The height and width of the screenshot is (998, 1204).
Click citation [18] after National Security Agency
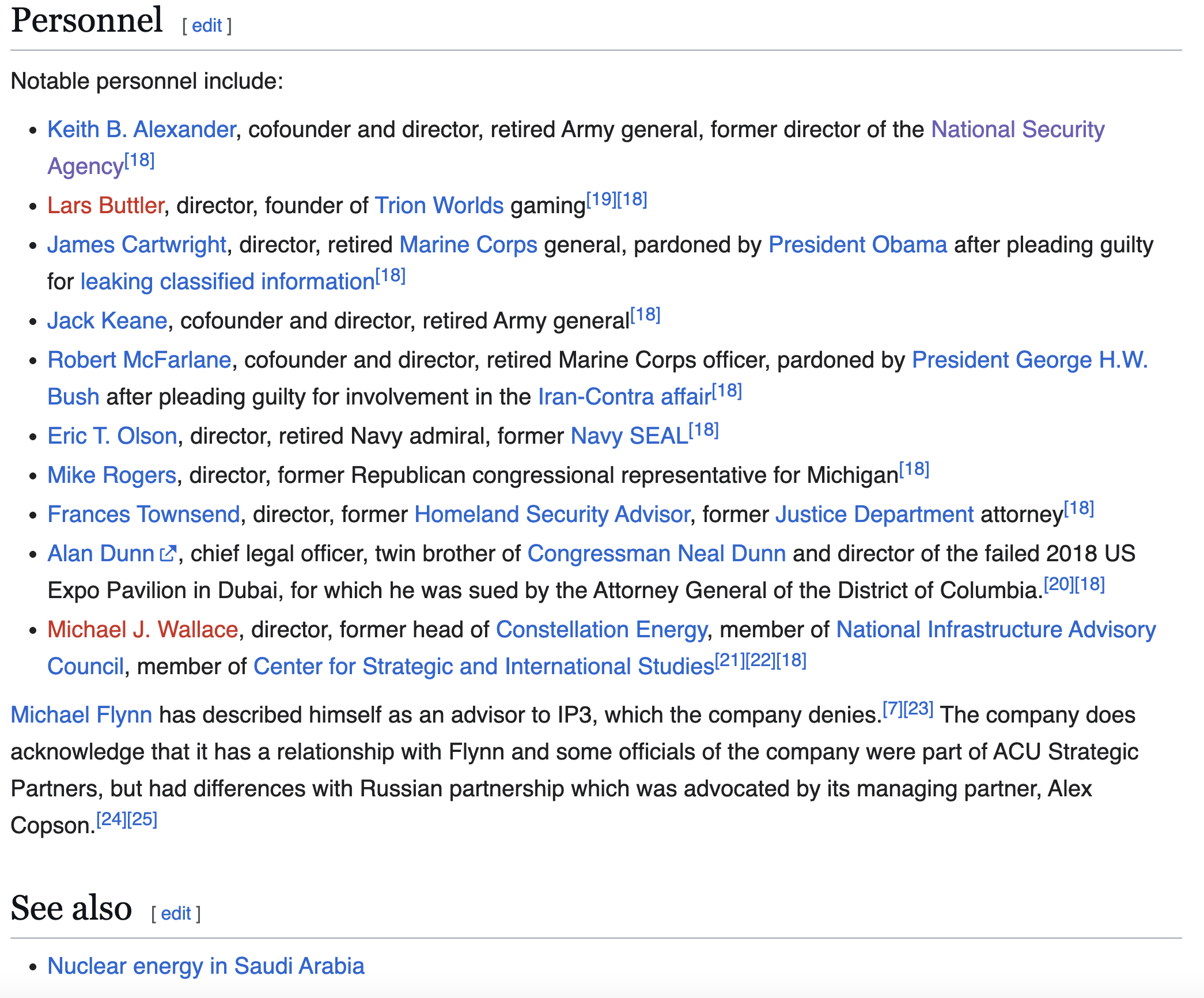coord(140,160)
